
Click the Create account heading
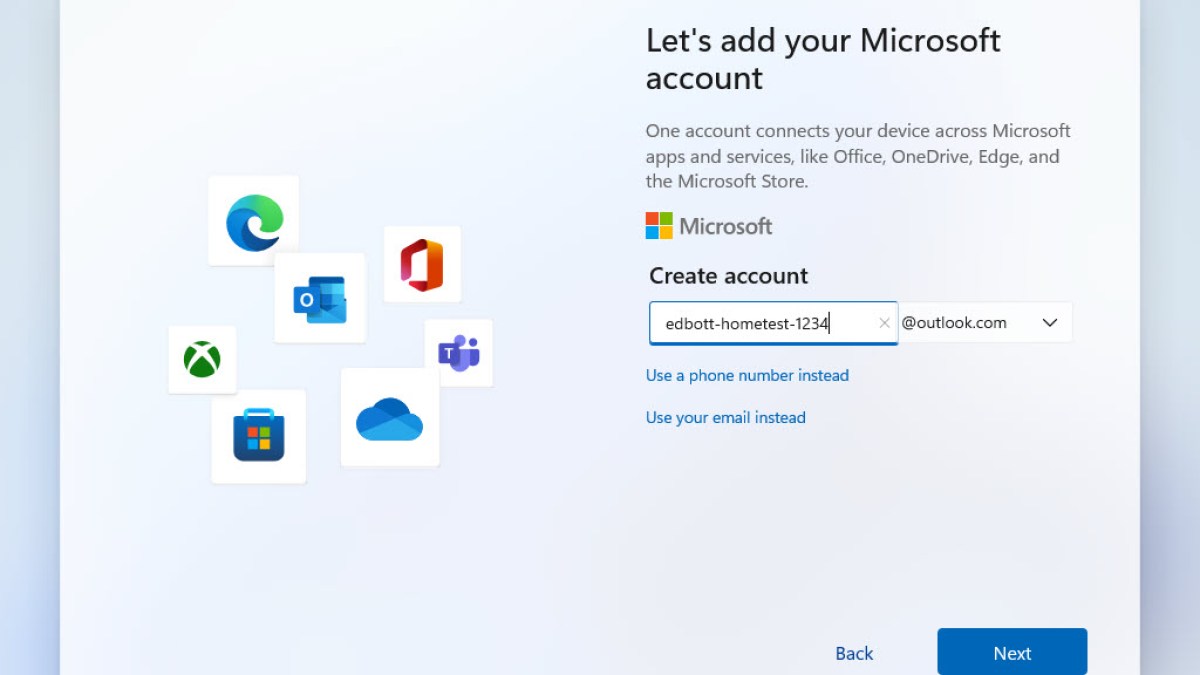tap(729, 276)
